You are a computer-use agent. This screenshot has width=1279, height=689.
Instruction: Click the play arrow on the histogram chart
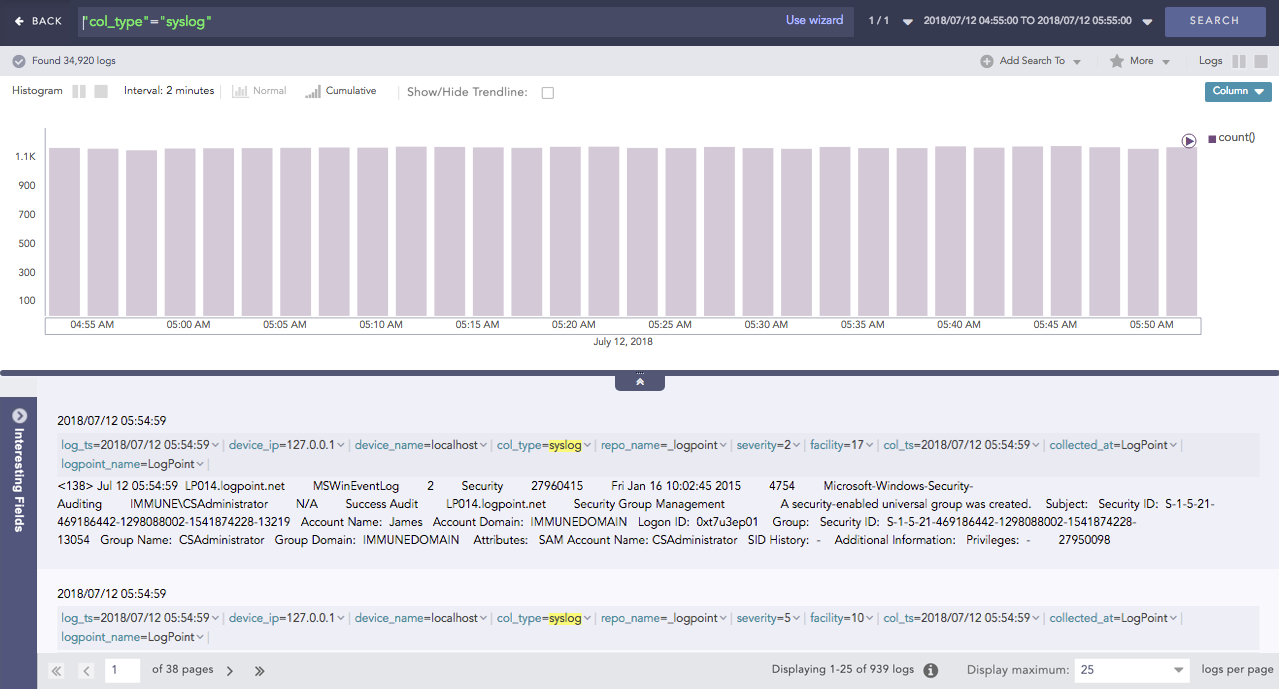[1188, 141]
